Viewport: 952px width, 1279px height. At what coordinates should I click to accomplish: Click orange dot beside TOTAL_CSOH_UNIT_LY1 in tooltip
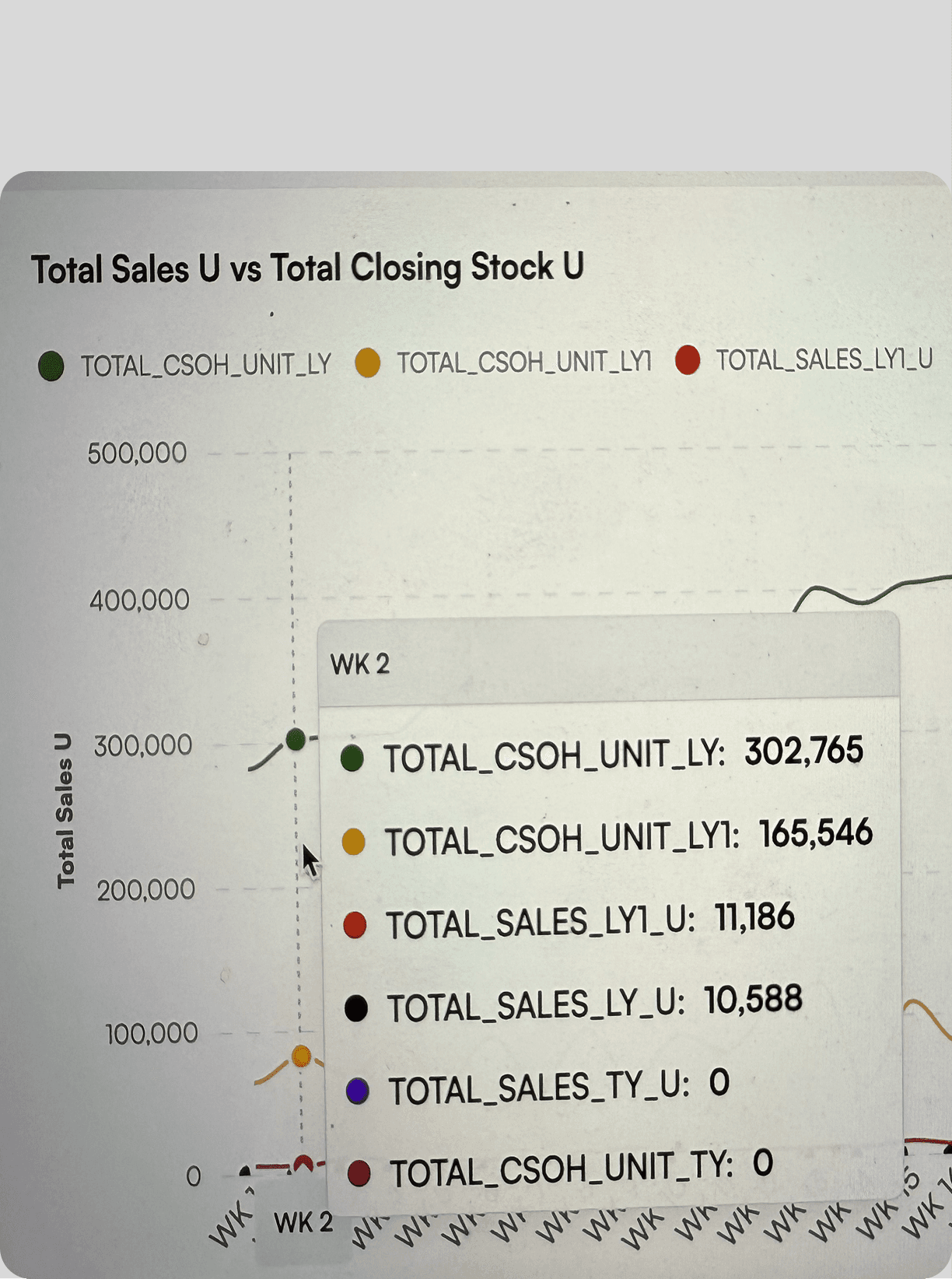(x=354, y=842)
